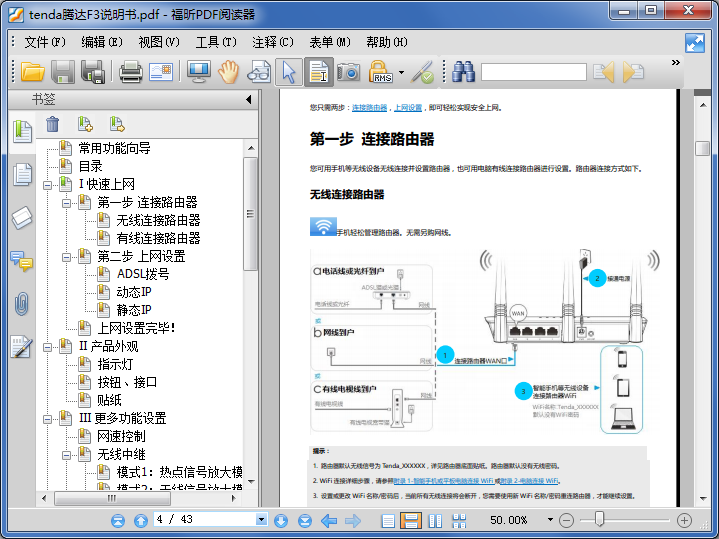Open the 注释(C) menu
Image resolution: width=719 pixels, height=539 pixels.
[x=273, y=42]
